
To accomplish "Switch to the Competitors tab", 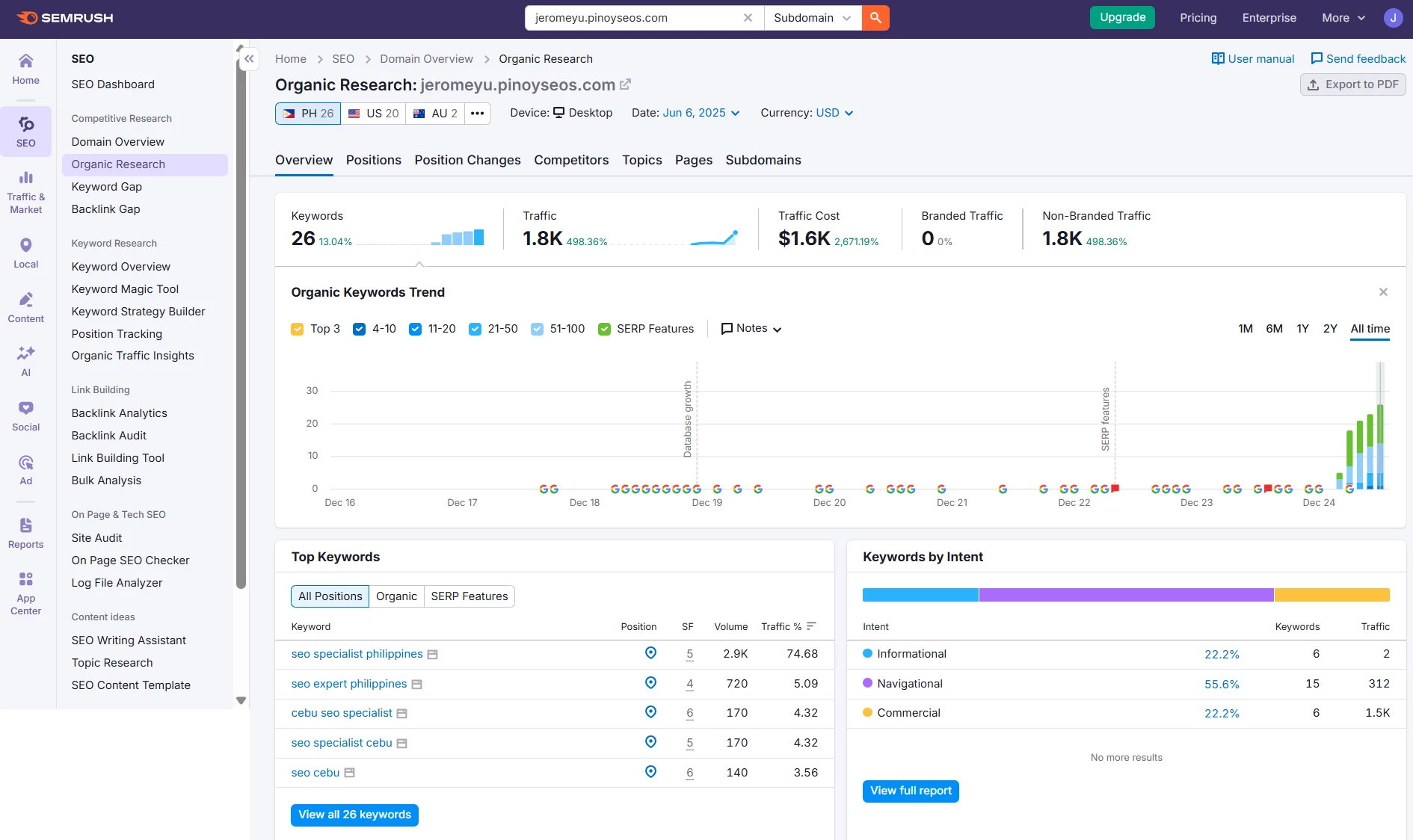I will click(x=571, y=160).
